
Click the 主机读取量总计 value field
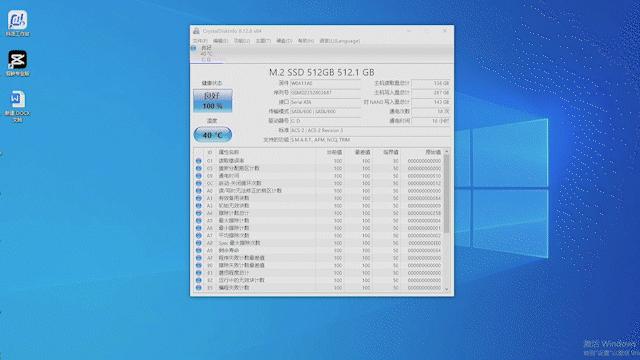pyautogui.click(x=431, y=83)
